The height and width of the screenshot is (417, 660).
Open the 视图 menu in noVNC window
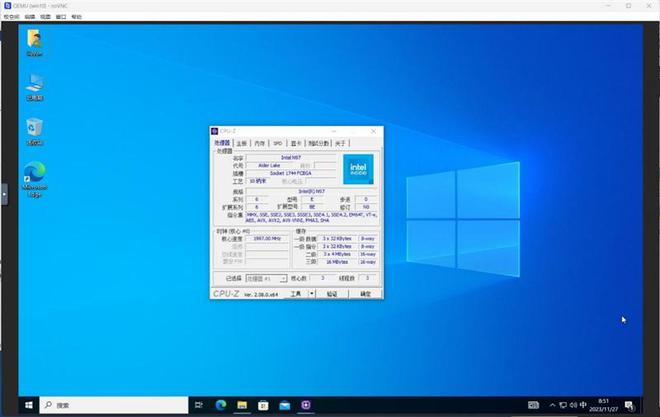click(x=45, y=17)
